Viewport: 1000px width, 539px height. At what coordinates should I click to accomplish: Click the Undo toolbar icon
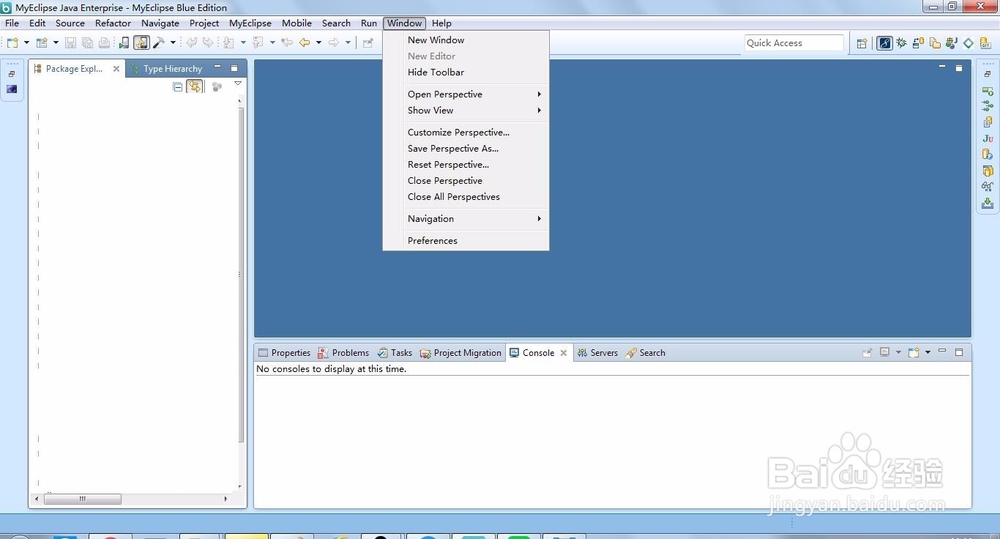[x=191, y=43]
